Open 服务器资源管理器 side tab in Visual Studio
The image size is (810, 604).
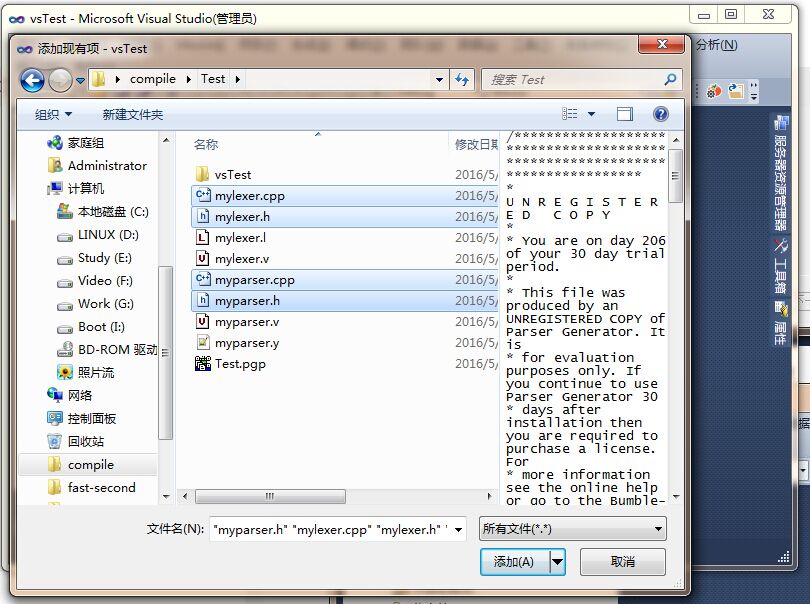coord(781,174)
